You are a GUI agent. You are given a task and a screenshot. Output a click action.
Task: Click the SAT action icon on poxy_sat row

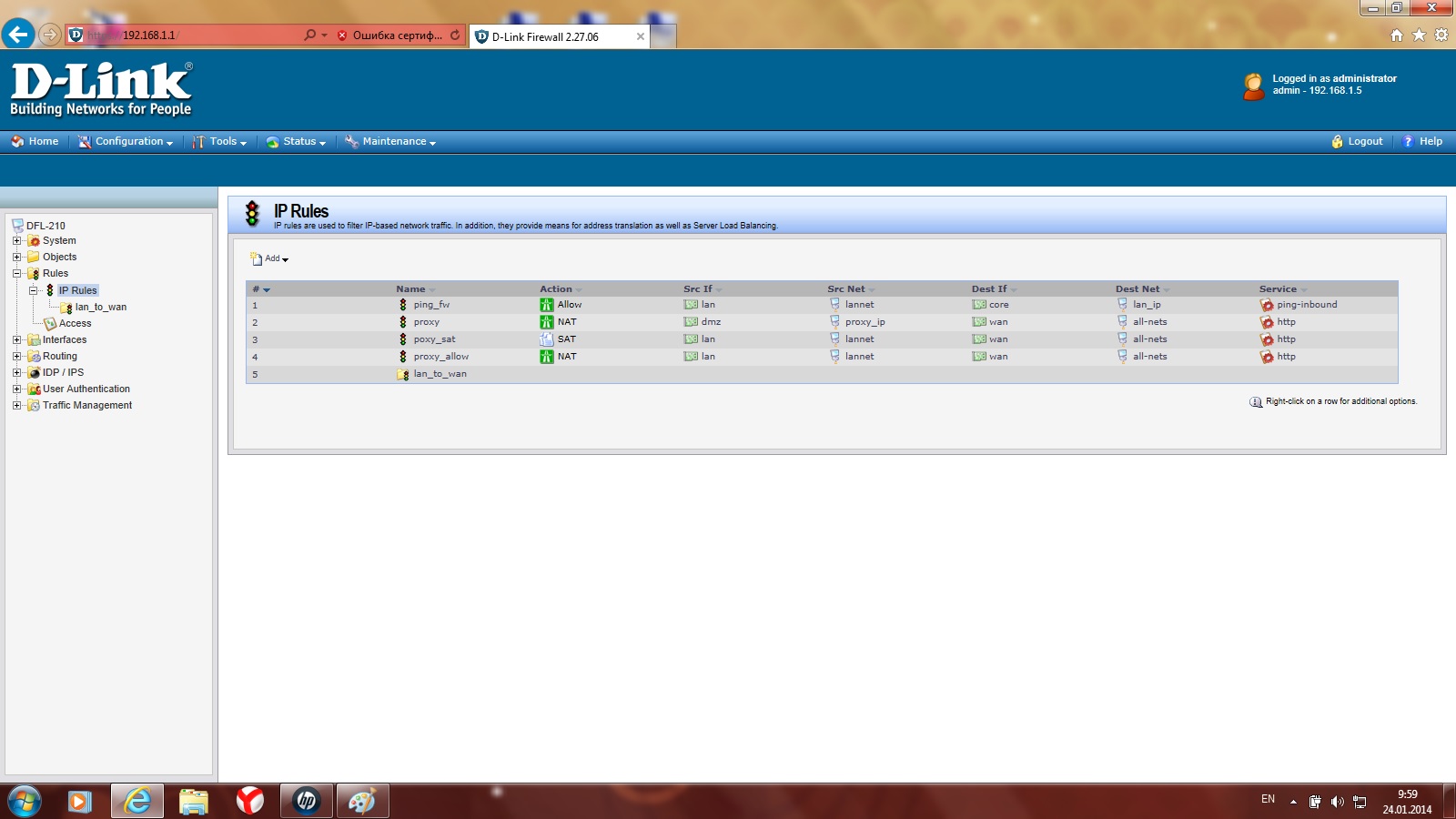click(x=546, y=339)
